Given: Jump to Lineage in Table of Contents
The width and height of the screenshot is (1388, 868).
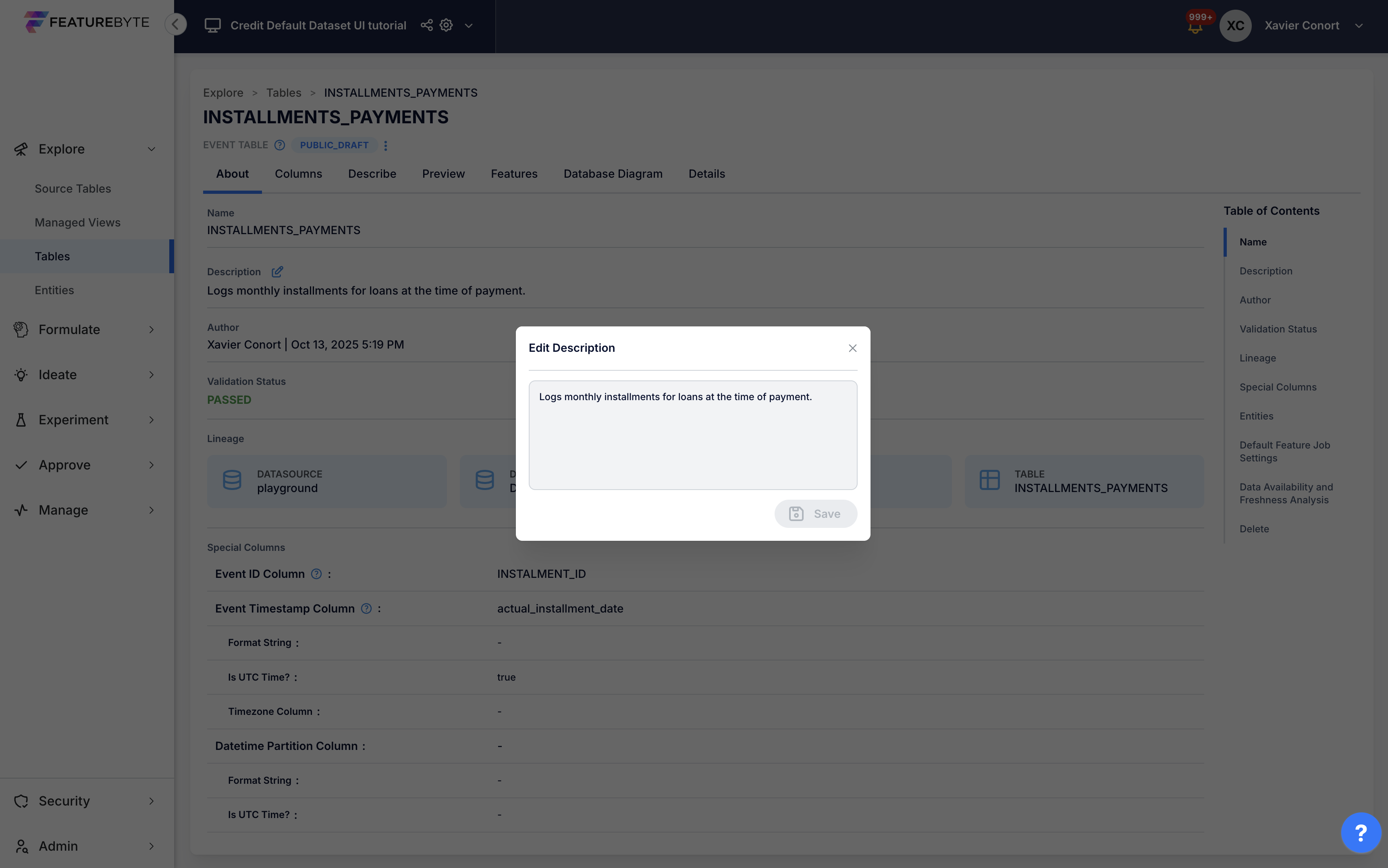Looking at the screenshot, I should coord(1257,358).
